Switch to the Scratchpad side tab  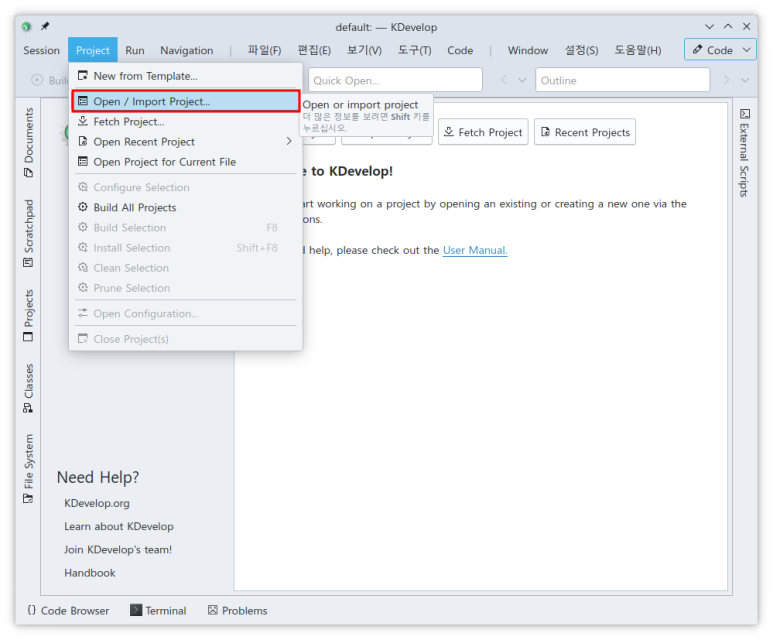29,233
